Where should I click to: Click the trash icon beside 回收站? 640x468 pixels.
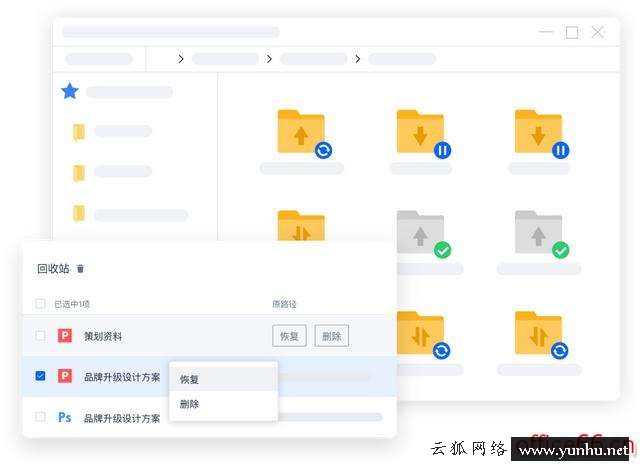coord(80,268)
